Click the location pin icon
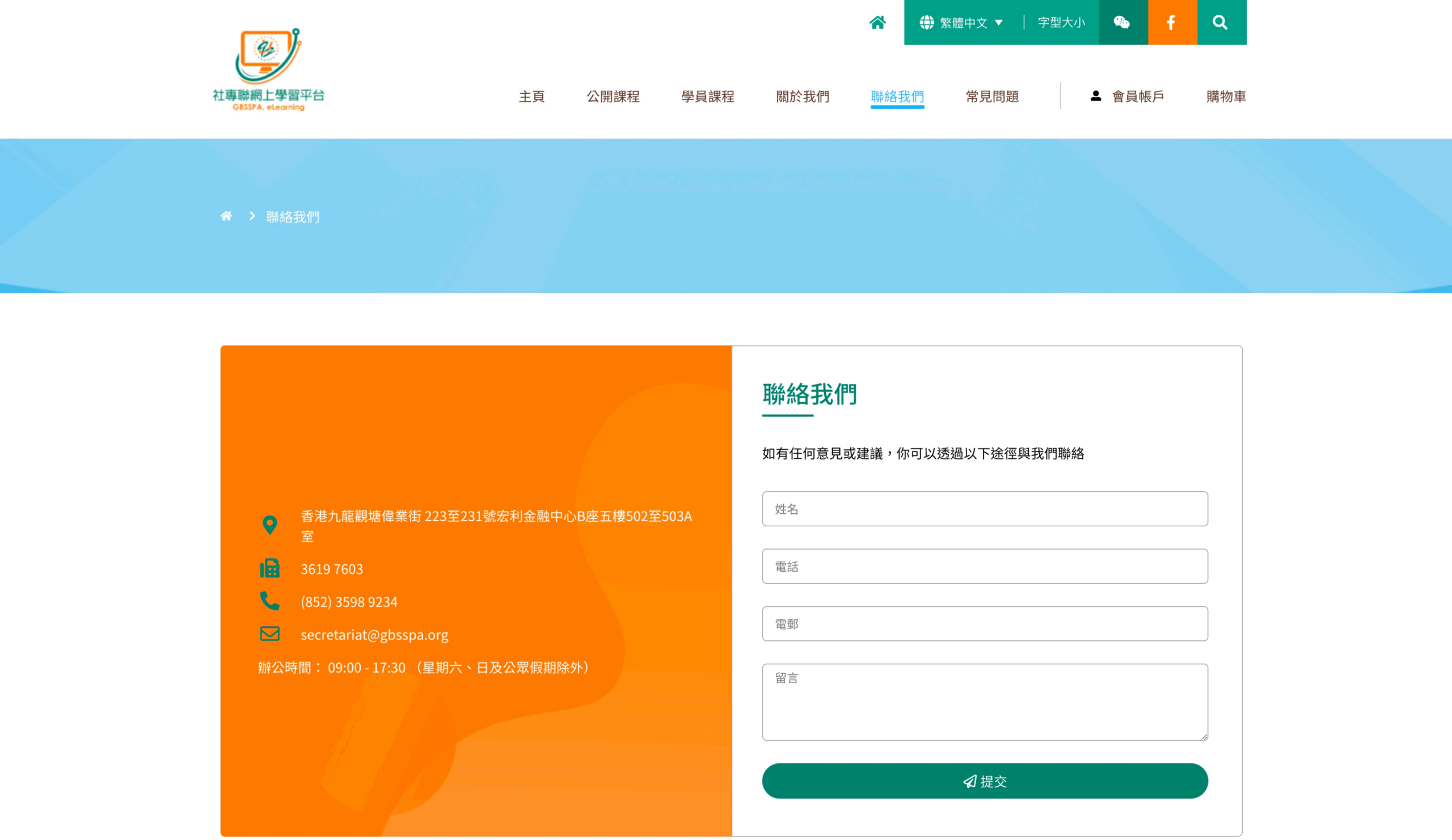The image size is (1452, 840). click(x=269, y=525)
